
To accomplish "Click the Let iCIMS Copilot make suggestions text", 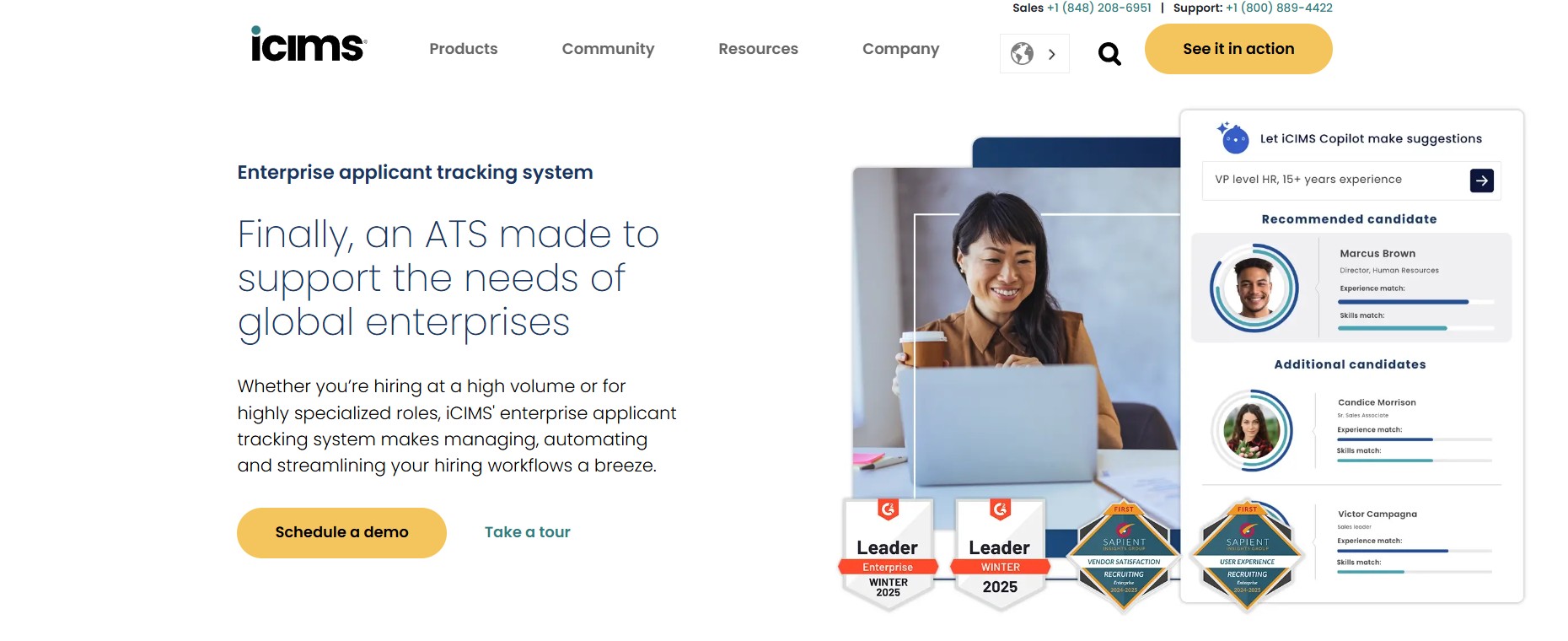I will pyautogui.click(x=1371, y=138).
